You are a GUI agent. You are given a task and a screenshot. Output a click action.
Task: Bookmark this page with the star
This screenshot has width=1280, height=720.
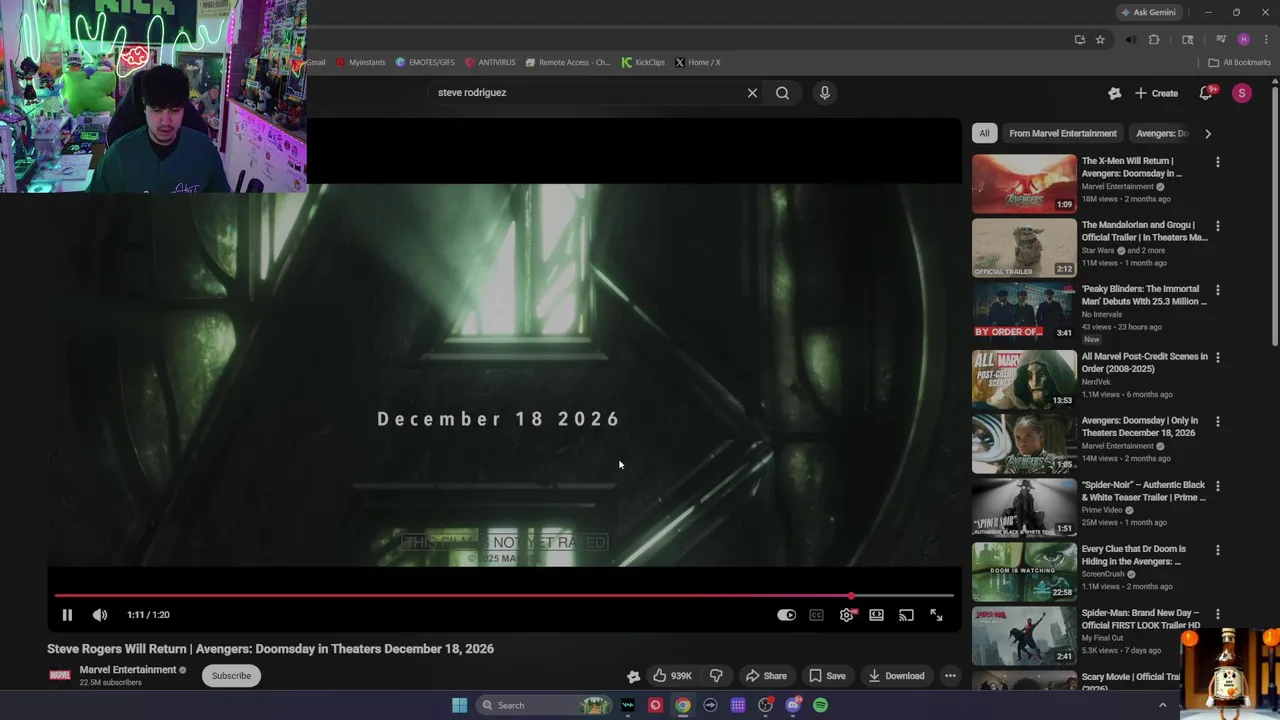[x=1100, y=40]
